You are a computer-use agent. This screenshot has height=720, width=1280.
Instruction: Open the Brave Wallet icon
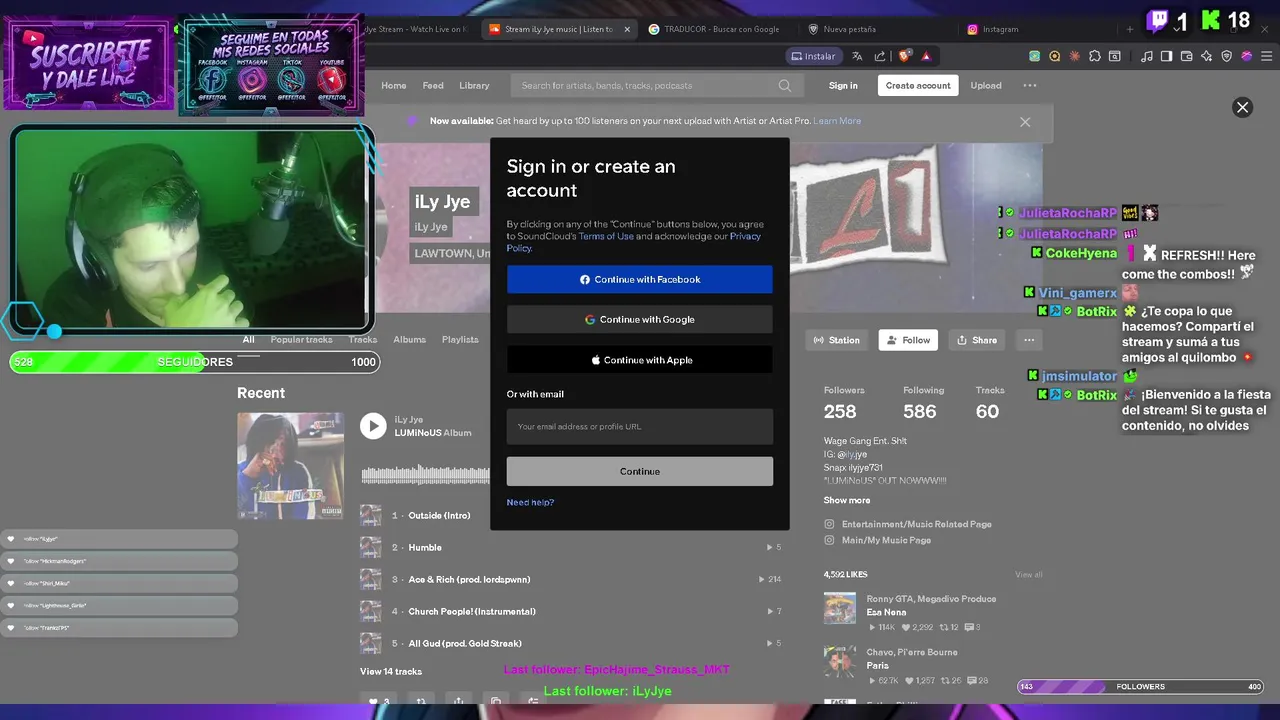coord(1187,56)
